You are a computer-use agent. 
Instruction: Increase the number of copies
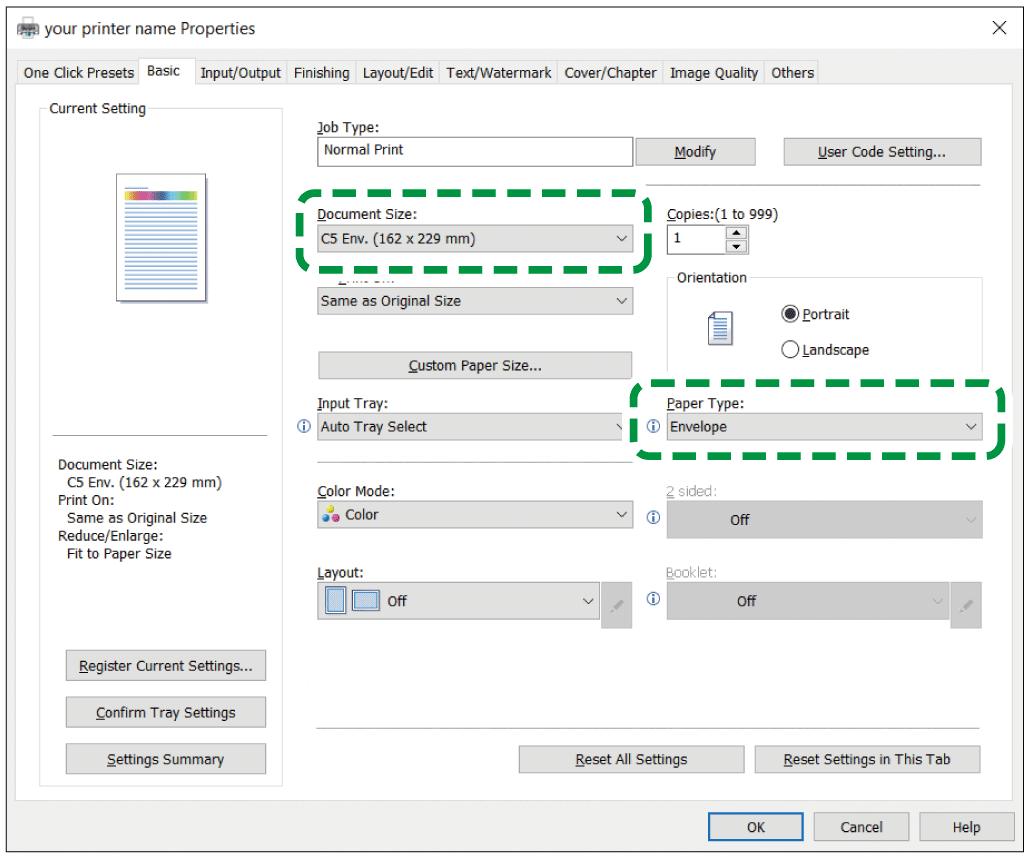737,233
